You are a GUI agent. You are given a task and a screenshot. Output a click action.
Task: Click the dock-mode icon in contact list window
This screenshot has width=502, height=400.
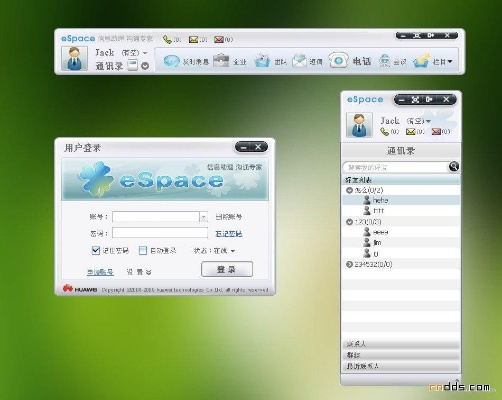pos(429,99)
